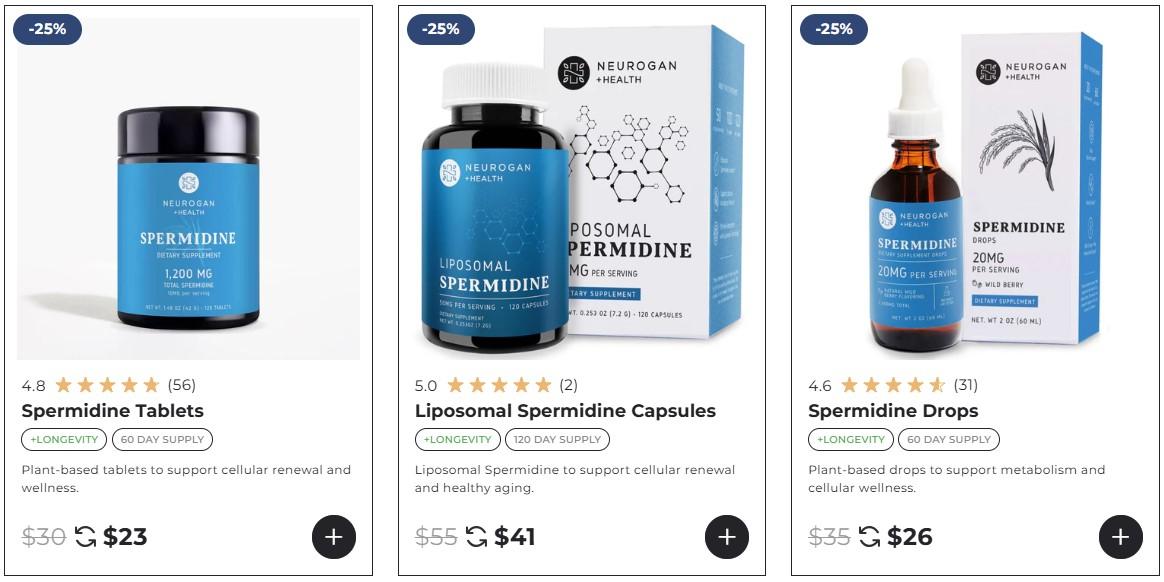Click star rating of Spermidine Drops

[x=893, y=385]
